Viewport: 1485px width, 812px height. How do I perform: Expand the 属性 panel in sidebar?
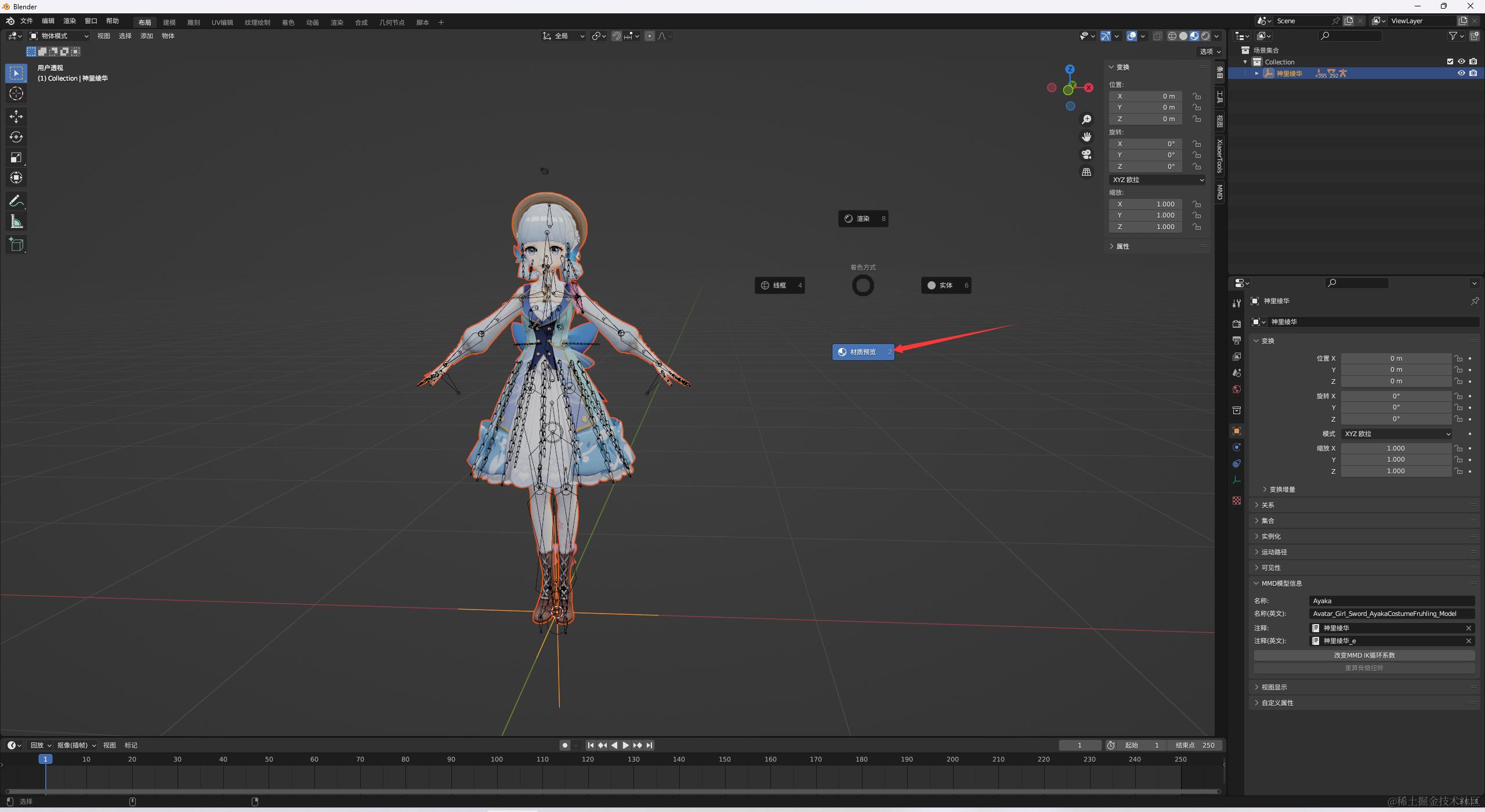[1122, 246]
